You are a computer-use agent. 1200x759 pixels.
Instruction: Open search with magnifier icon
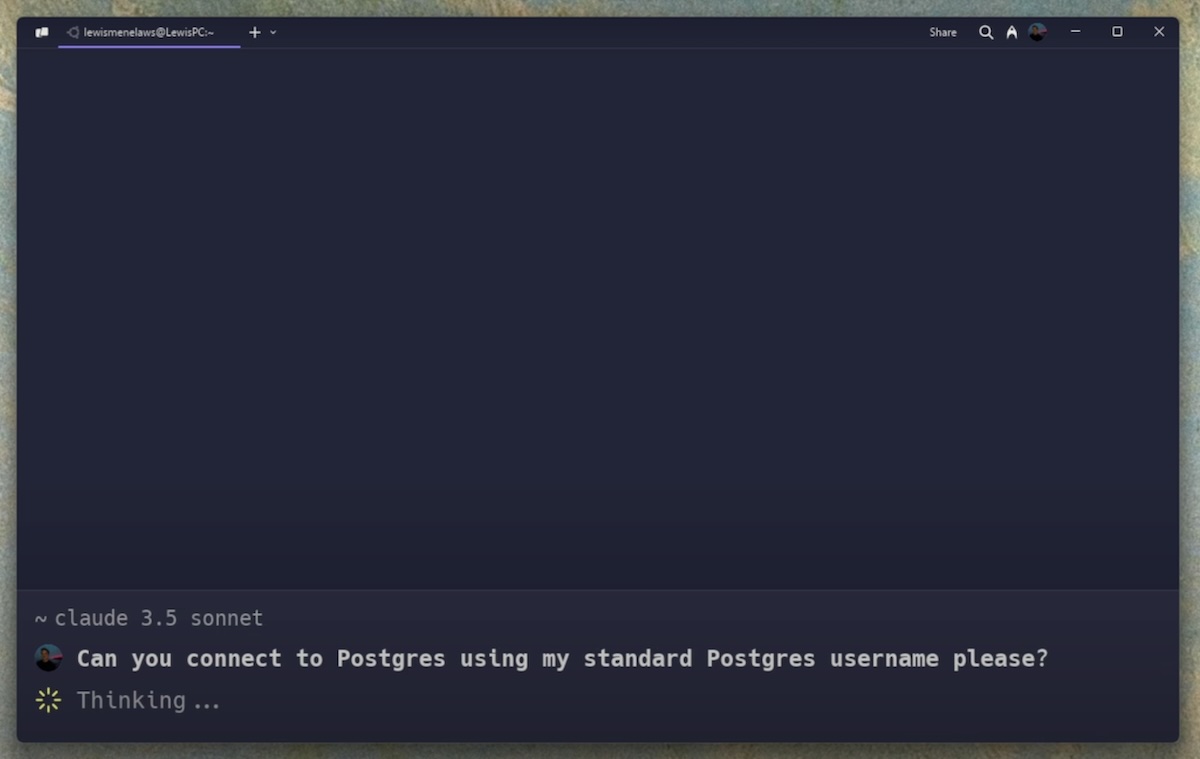click(x=986, y=32)
